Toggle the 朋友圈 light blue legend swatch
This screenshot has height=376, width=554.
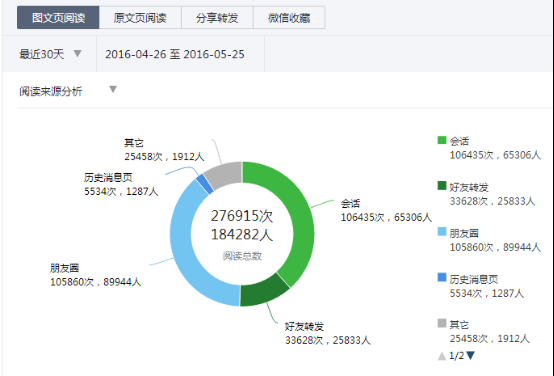click(442, 231)
